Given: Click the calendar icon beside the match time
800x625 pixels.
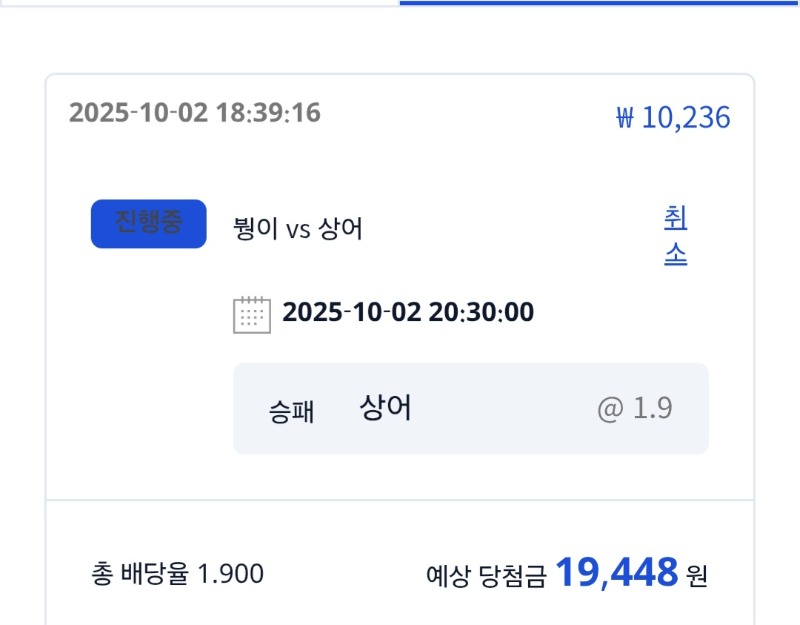Looking at the screenshot, I should click(252, 314).
